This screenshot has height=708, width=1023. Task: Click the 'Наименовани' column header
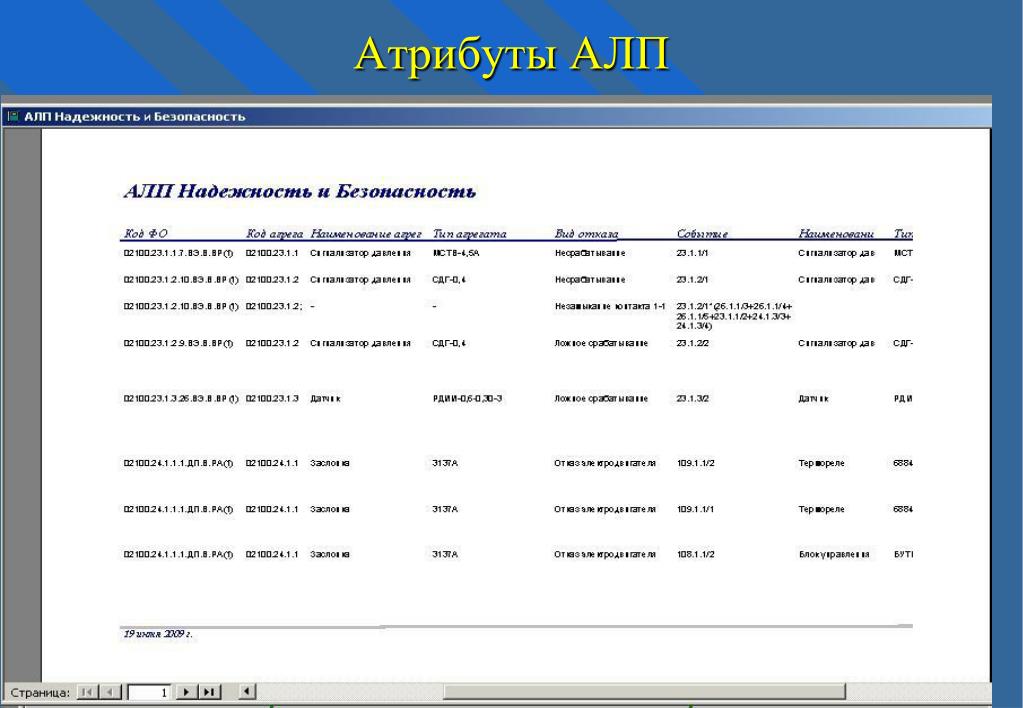836,234
